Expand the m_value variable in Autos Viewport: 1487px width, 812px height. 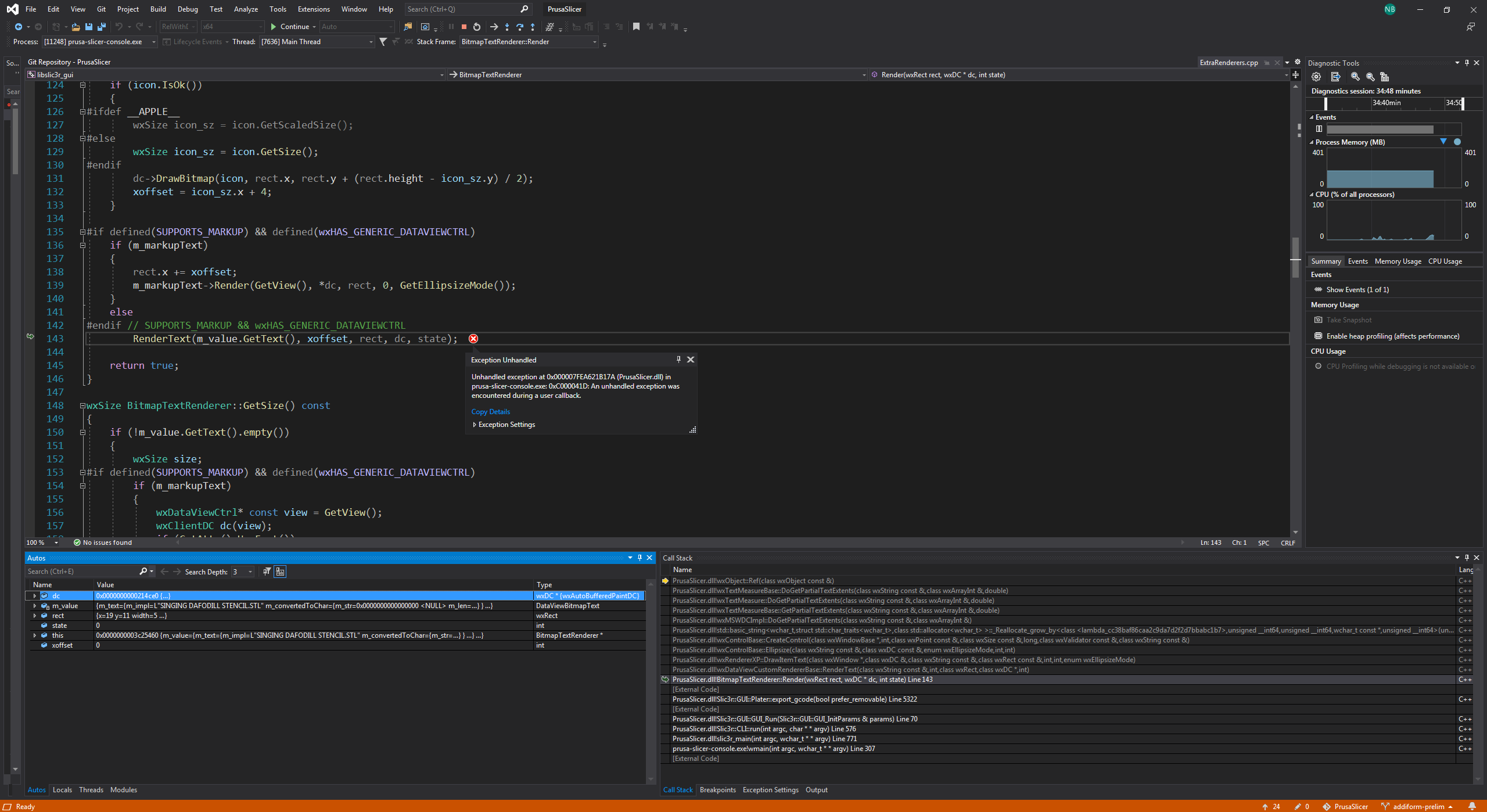35,605
